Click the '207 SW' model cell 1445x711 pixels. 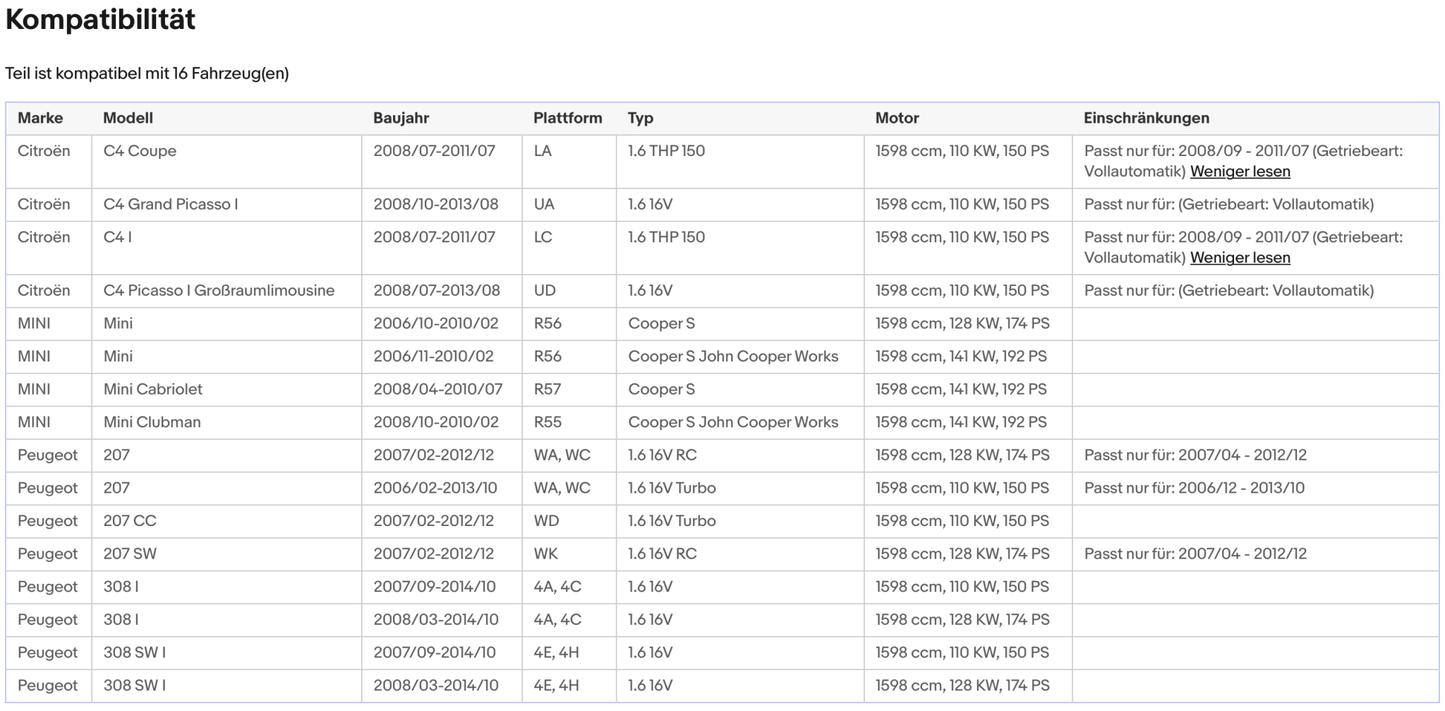(131, 553)
